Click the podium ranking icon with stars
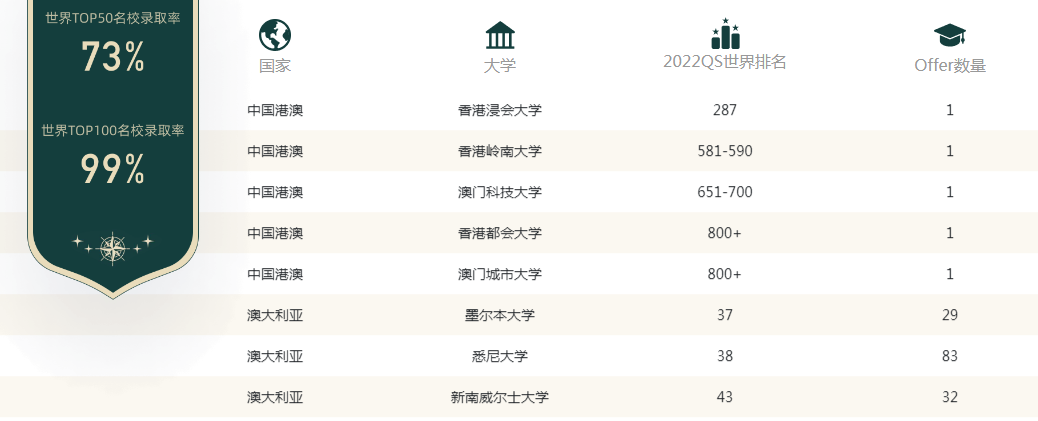 pos(725,34)
